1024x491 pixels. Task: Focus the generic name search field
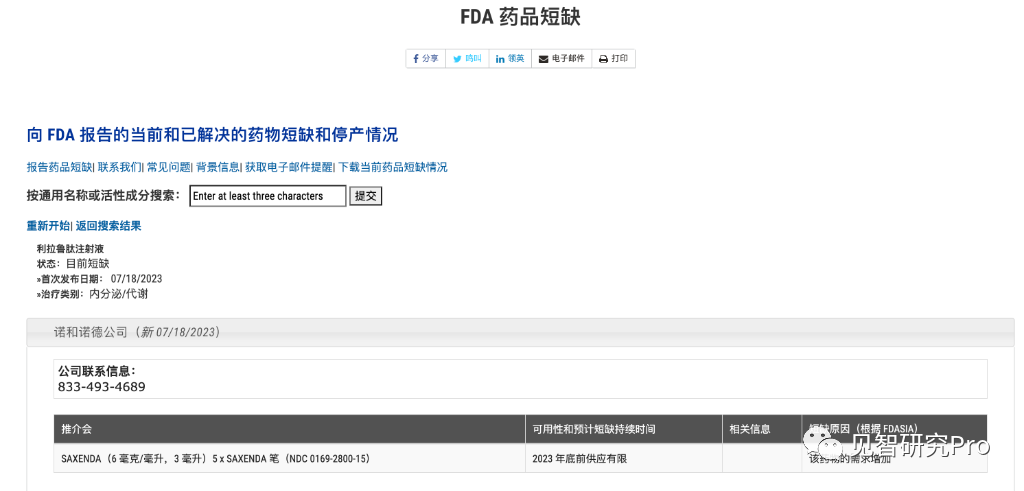[x=268, y=196]
